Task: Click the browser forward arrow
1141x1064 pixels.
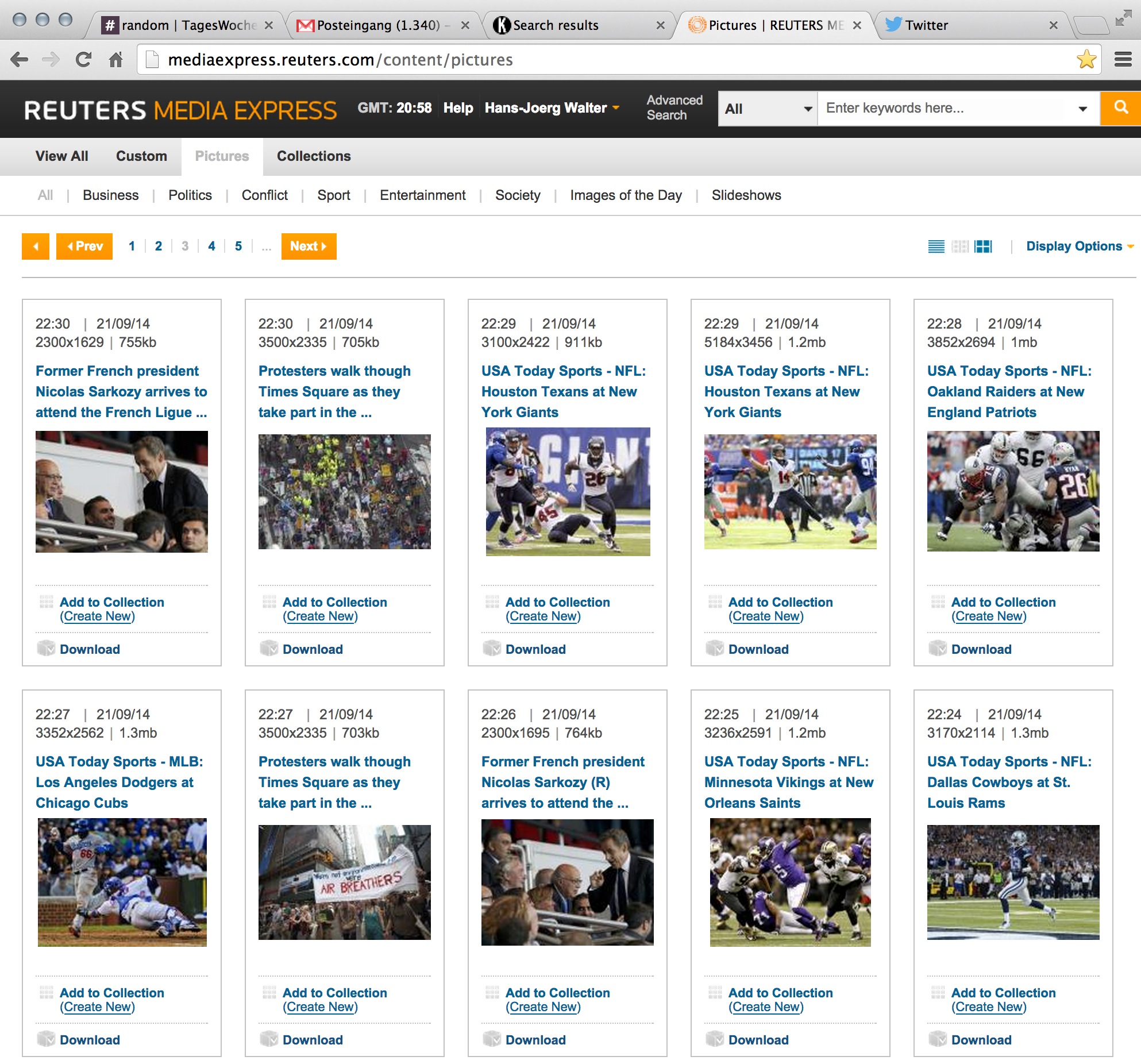Action: pos(51,60)
